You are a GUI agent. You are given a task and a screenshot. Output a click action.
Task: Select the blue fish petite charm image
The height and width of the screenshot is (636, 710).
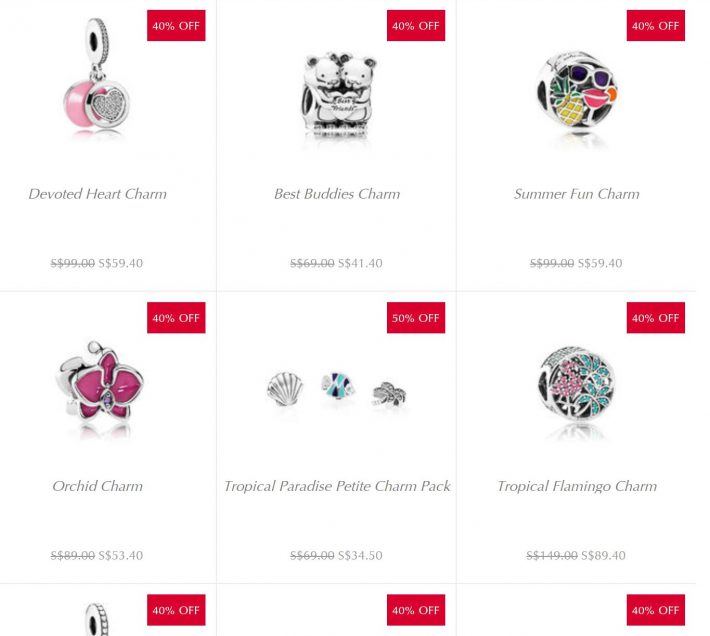click(338, 386)
